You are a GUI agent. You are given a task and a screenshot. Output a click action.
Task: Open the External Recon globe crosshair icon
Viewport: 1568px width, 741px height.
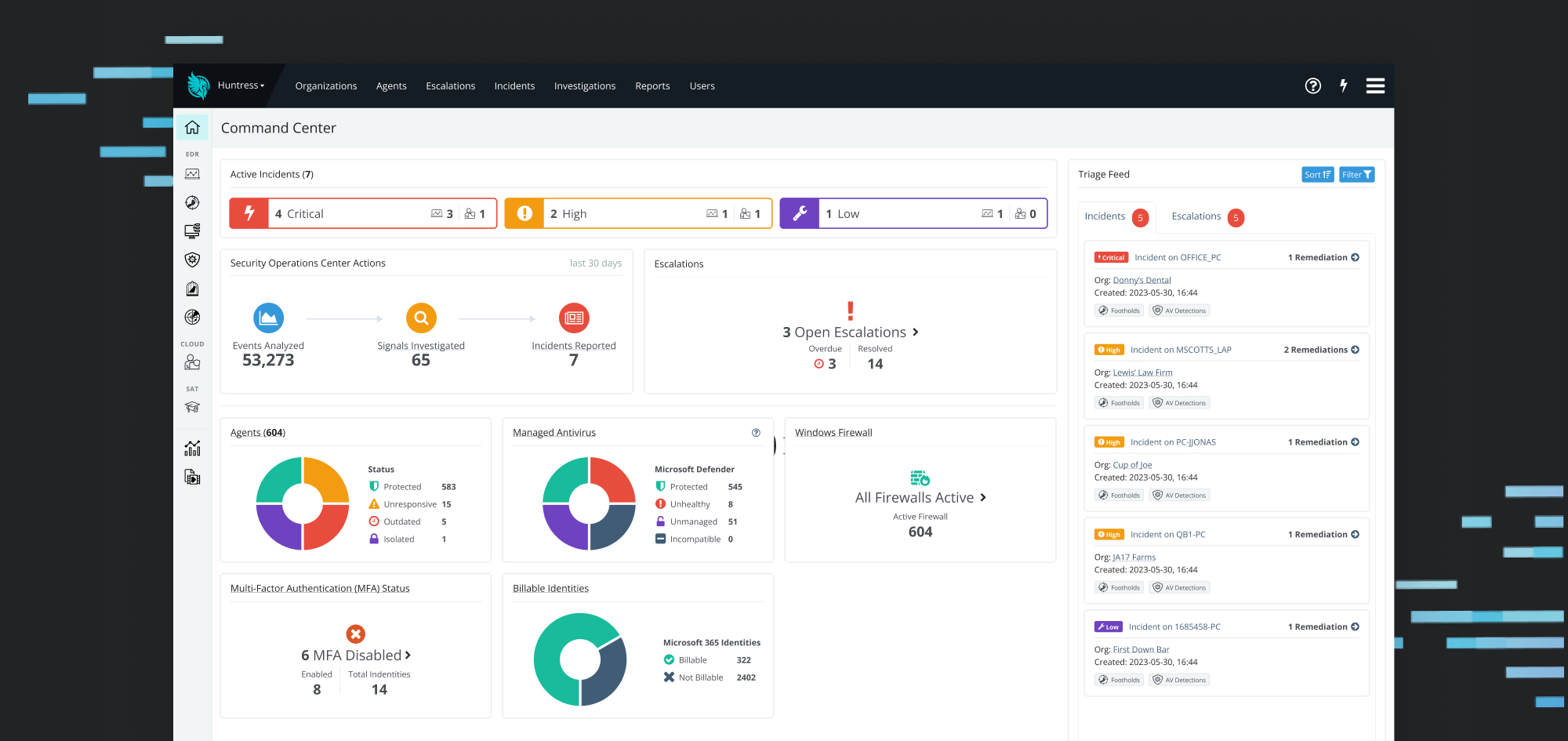tap(192, 317)
